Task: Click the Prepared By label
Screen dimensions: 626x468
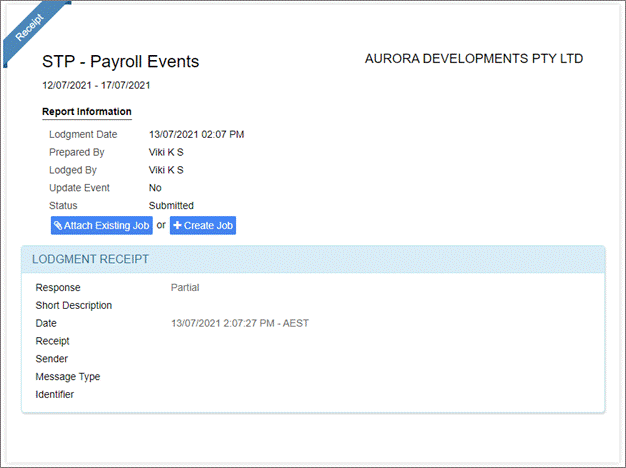Action: click(77, 152)
